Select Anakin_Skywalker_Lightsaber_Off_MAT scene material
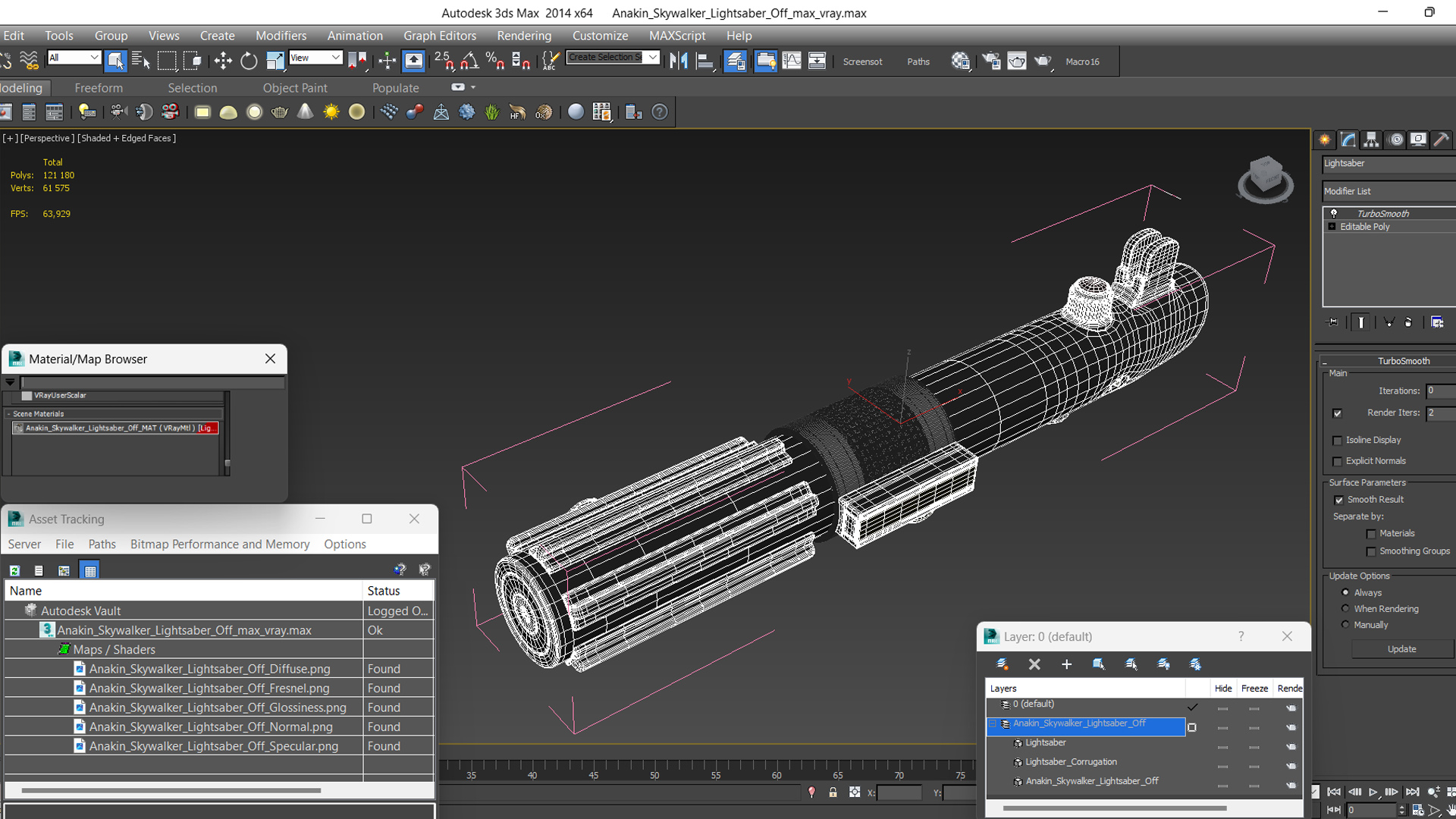This screenshot has width=1456, height=819. [116, 428]
